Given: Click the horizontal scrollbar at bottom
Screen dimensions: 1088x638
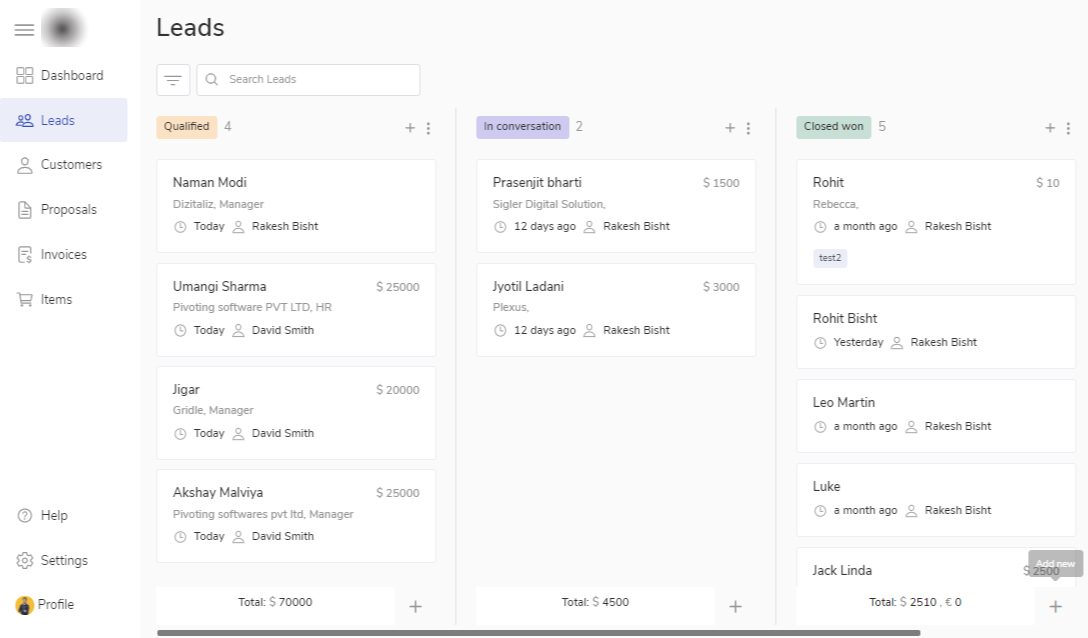Looking at the screenshot, I should (x=538, y=633).
